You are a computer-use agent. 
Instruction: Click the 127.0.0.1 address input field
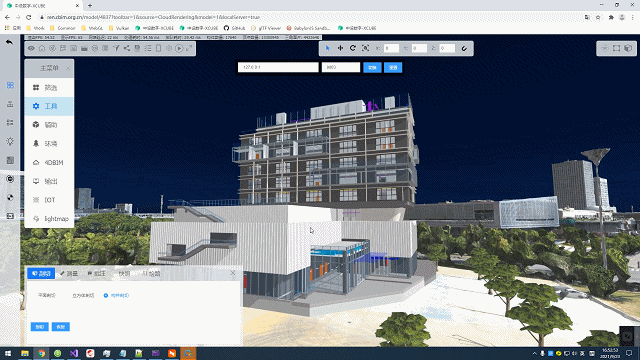(x=278, y=67)
